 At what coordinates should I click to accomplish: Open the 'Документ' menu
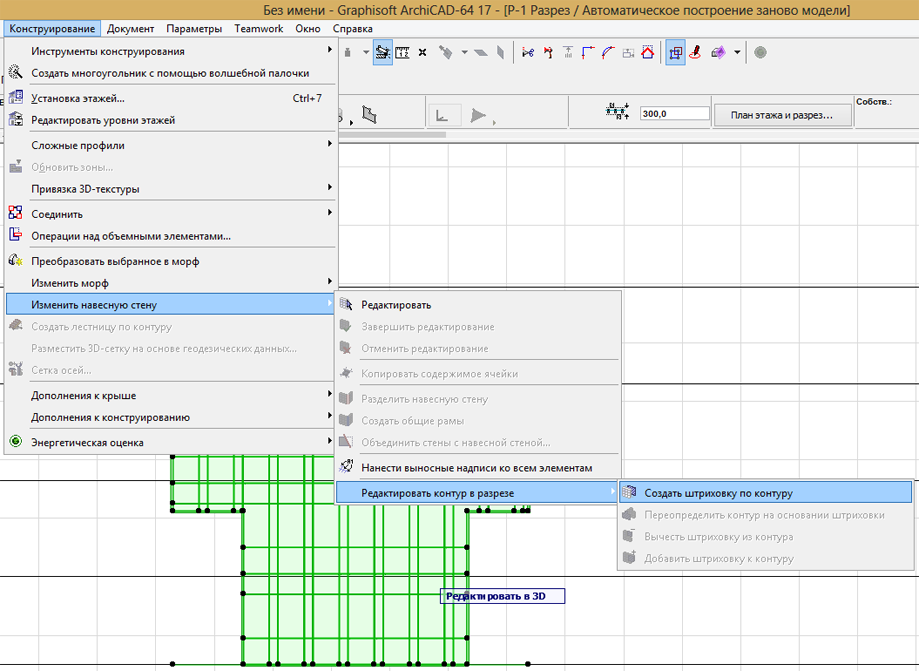130,29
